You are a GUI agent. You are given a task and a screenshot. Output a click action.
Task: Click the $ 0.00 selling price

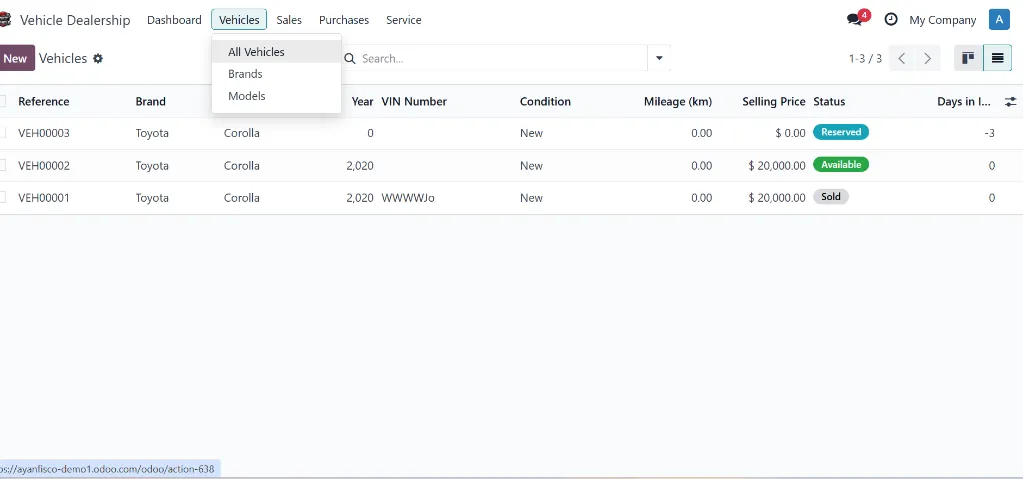tap(791, 133)
